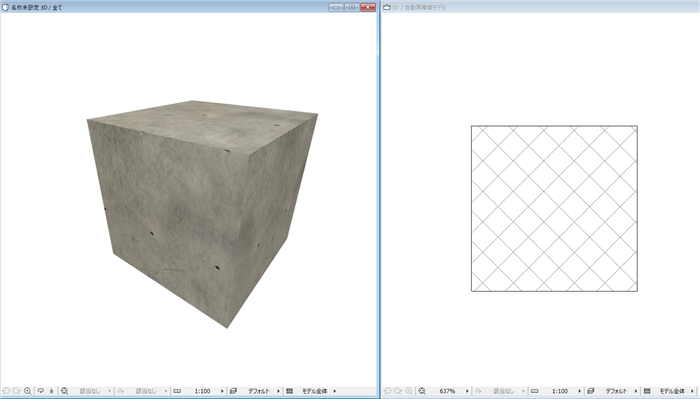
Task: Click Fit in Window icon in 3D window
Action: coord(64,391)
